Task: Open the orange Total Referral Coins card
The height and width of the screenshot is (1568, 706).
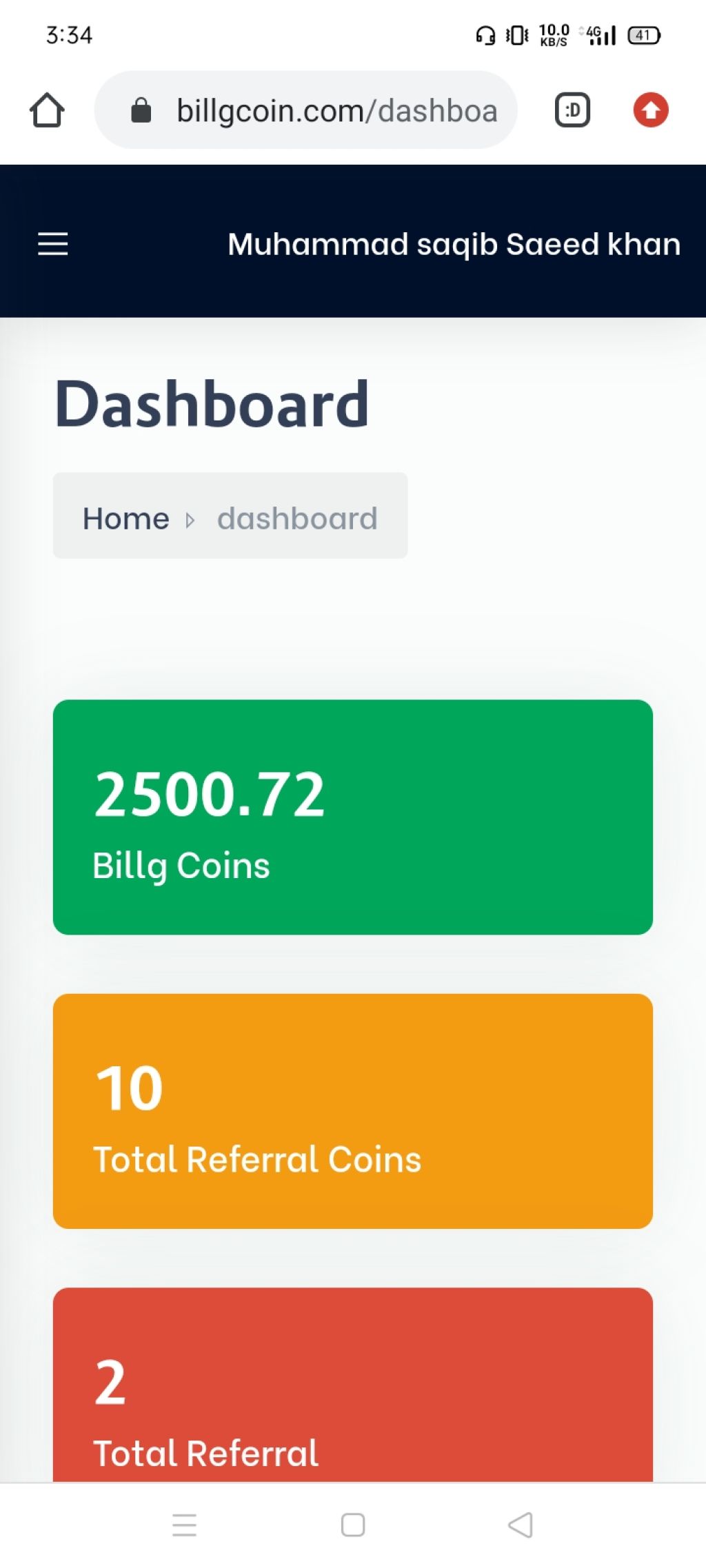Action: click(353, 1111)
